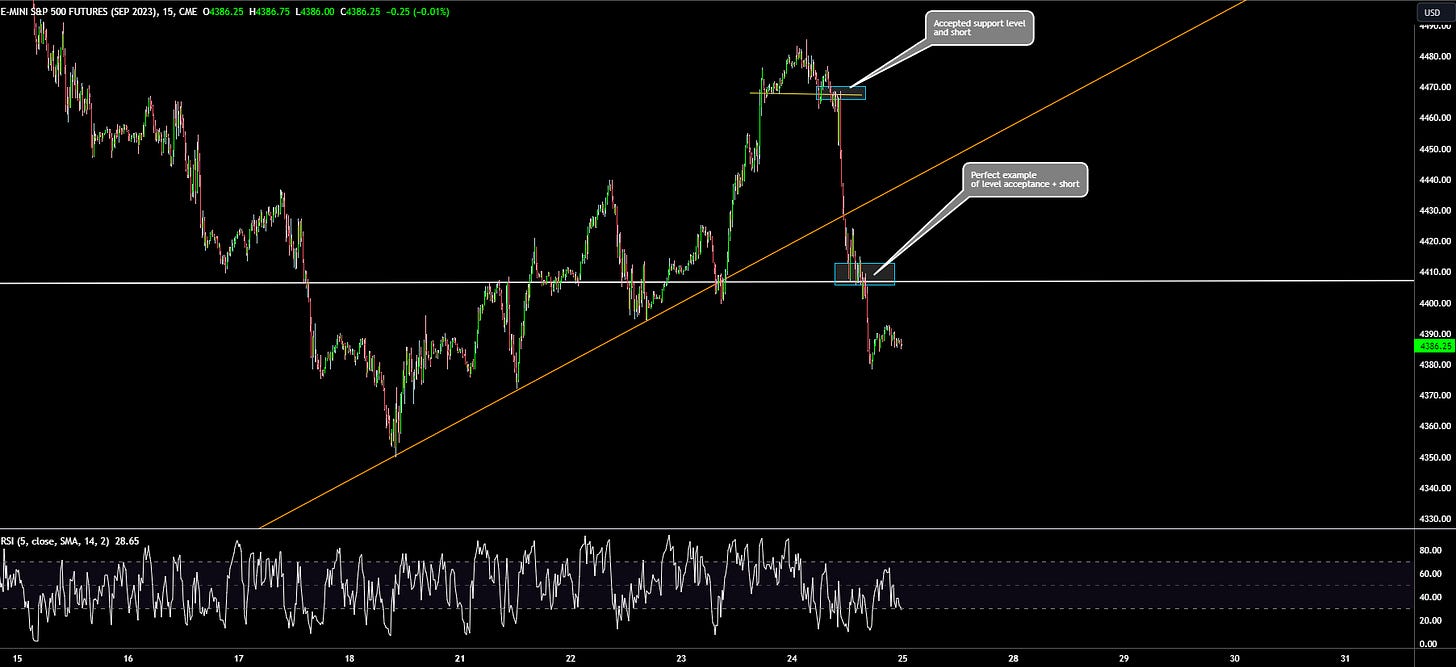Screen dimensions: 1456x667
Task: Expand the dropdown arrow beside the USD button
Action: pyautogui.click(x=1449, y=12)
